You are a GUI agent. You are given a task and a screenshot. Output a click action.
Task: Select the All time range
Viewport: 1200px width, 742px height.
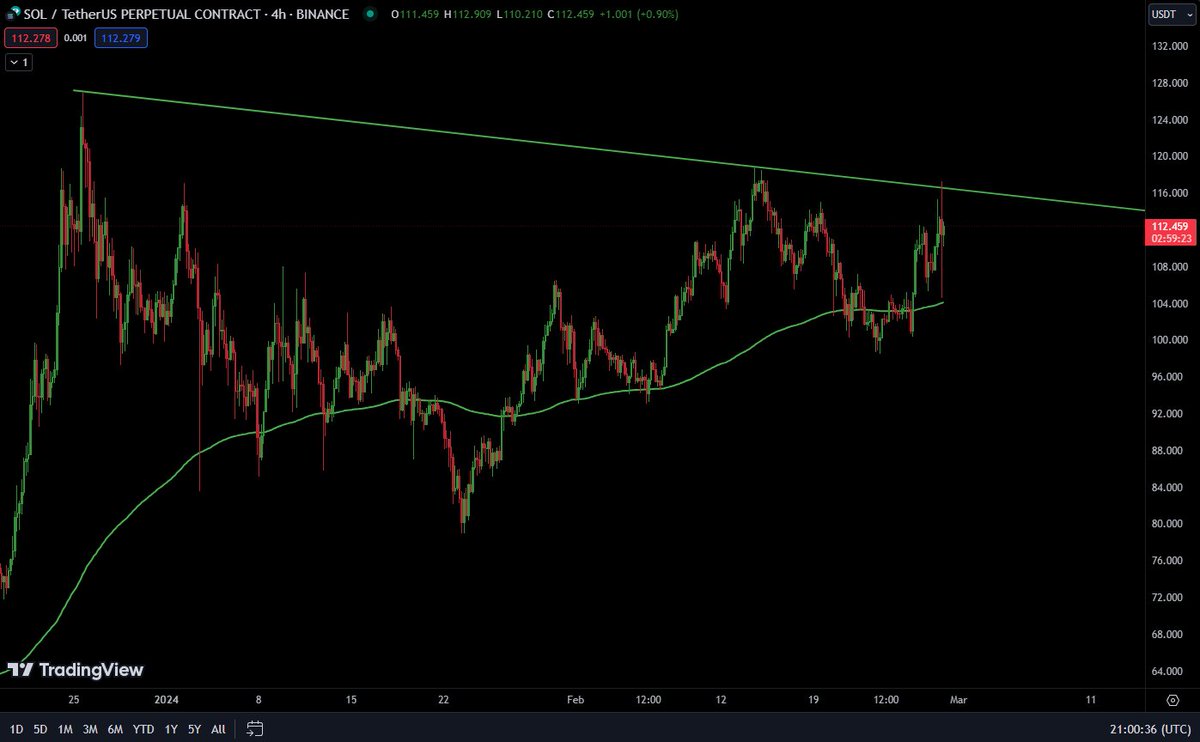218,729
